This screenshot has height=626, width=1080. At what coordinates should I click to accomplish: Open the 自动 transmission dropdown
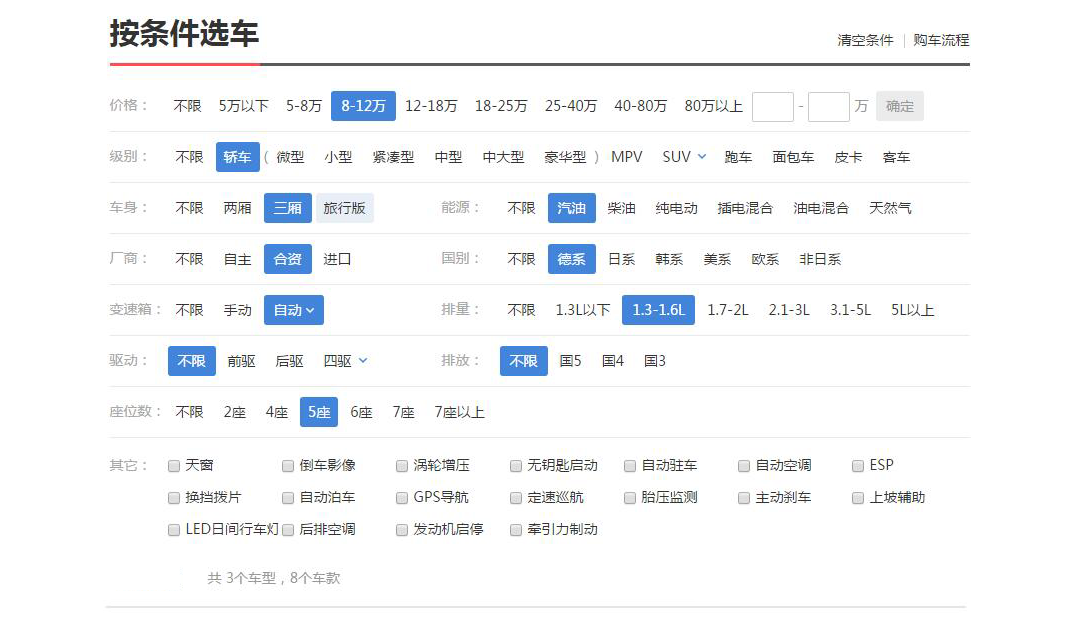click(294, 310)
